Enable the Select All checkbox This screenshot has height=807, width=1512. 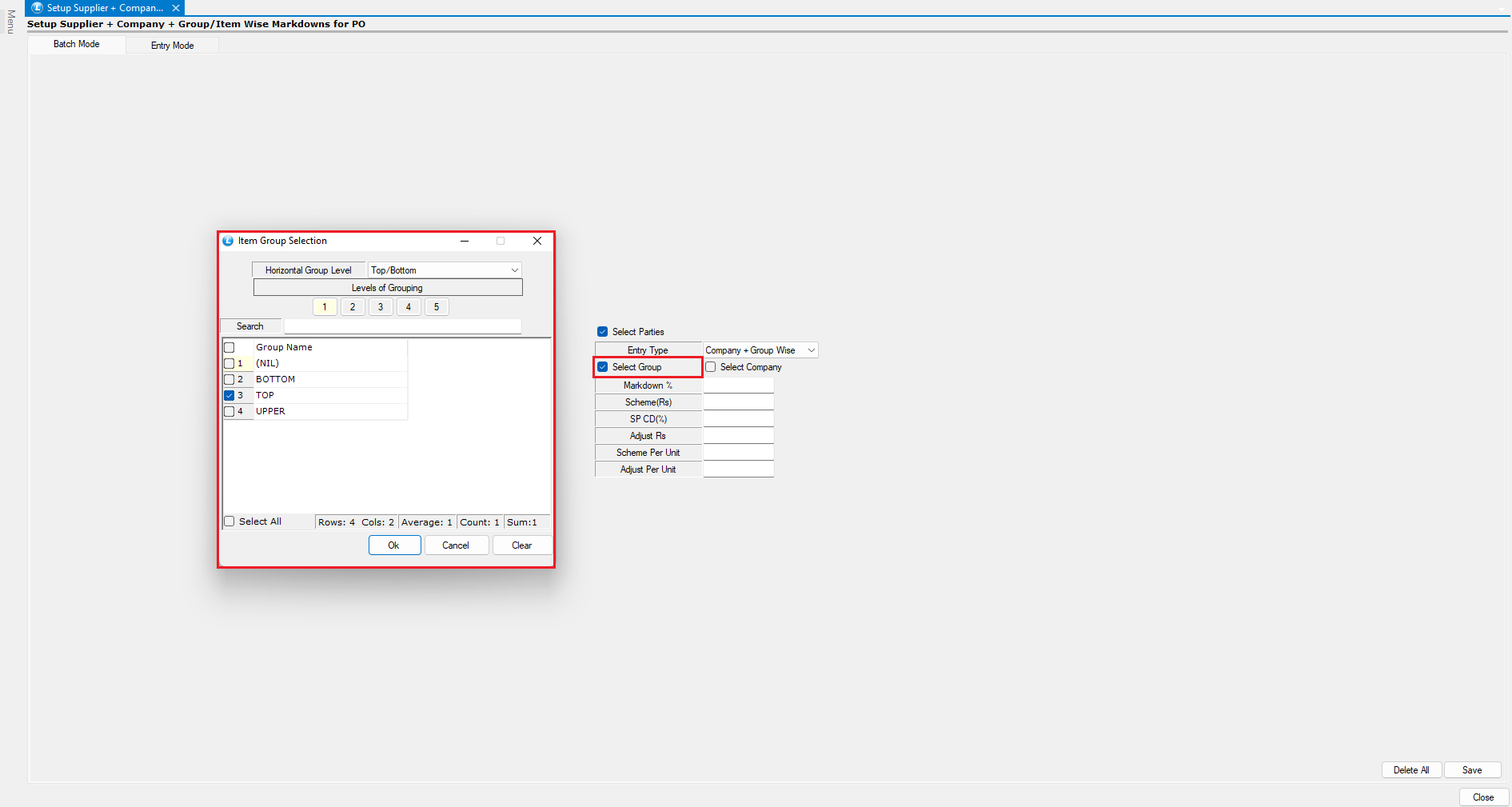pyautogui.click(x=229, y=521)
